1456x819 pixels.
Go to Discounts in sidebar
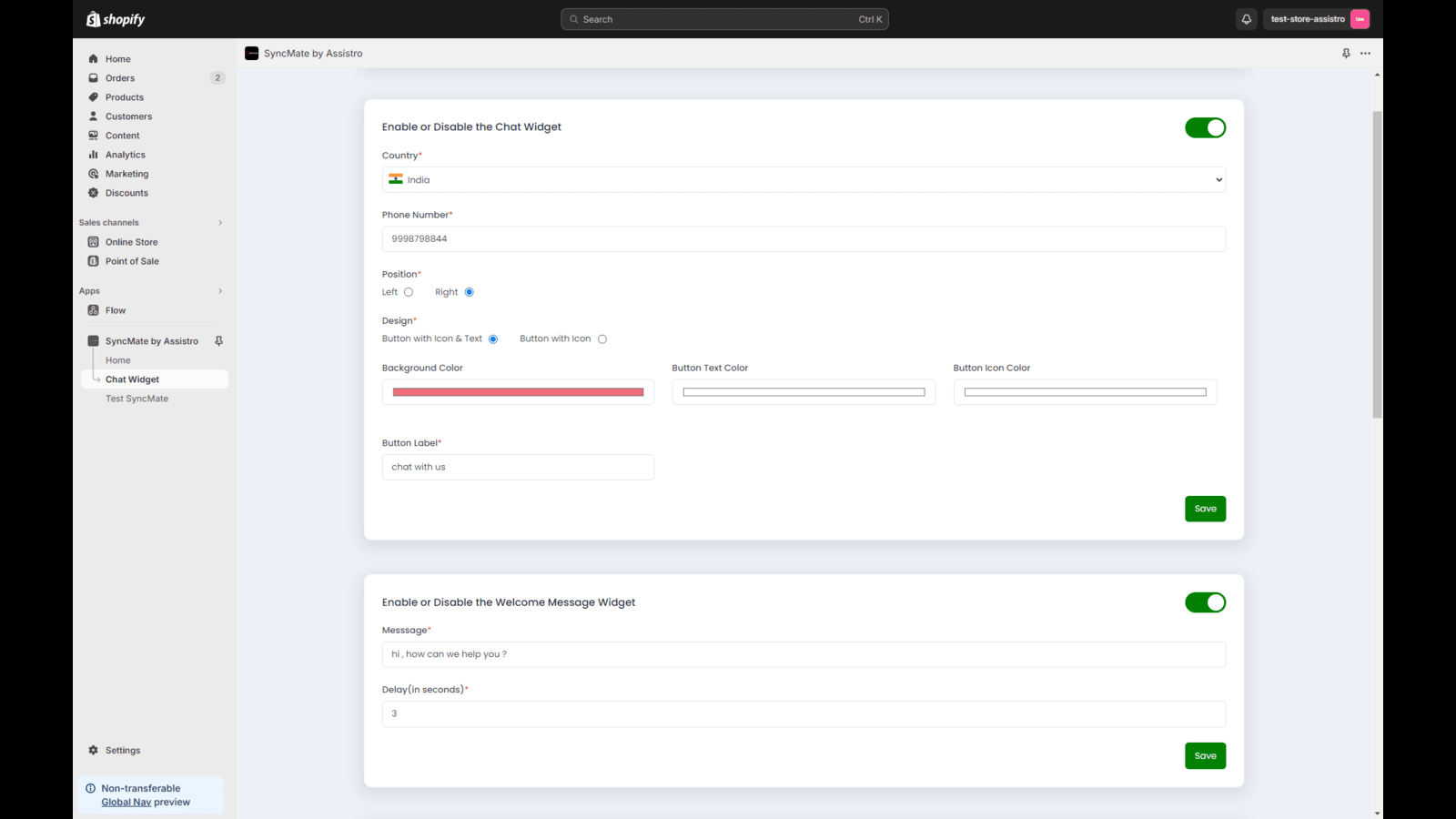click(x=126, y=193)
